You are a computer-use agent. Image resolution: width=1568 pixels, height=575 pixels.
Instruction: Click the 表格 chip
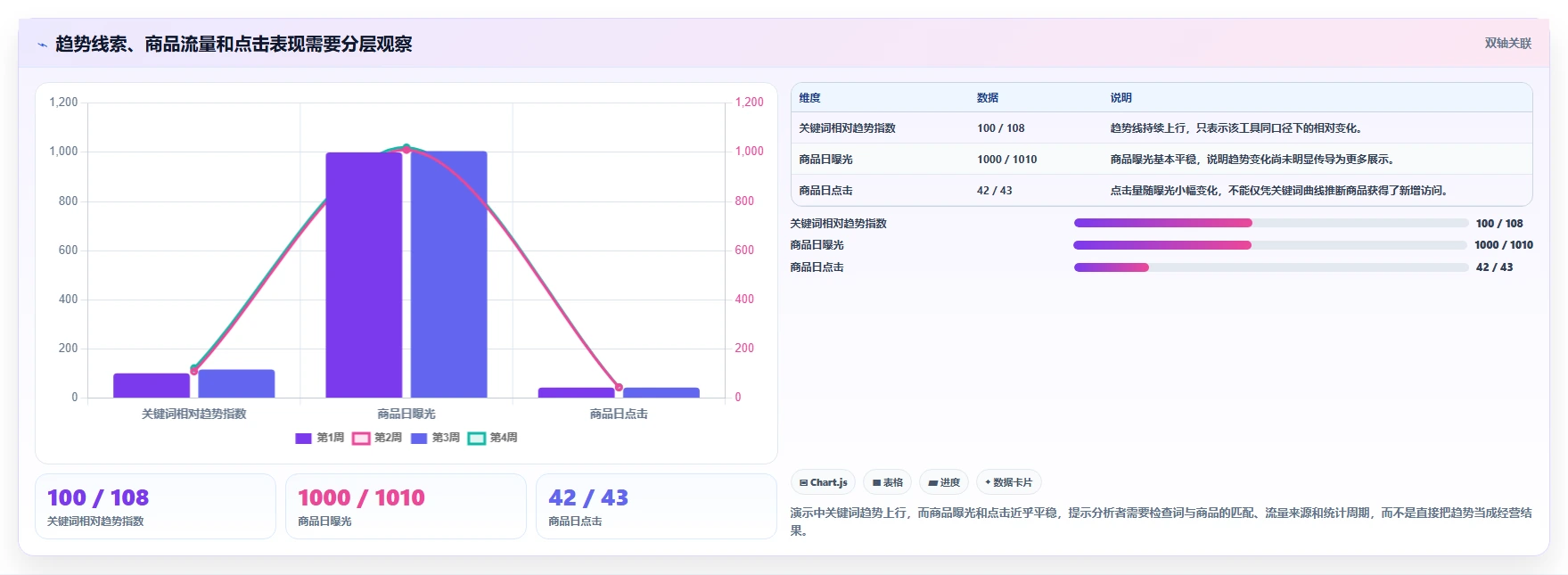click(887, 482)
